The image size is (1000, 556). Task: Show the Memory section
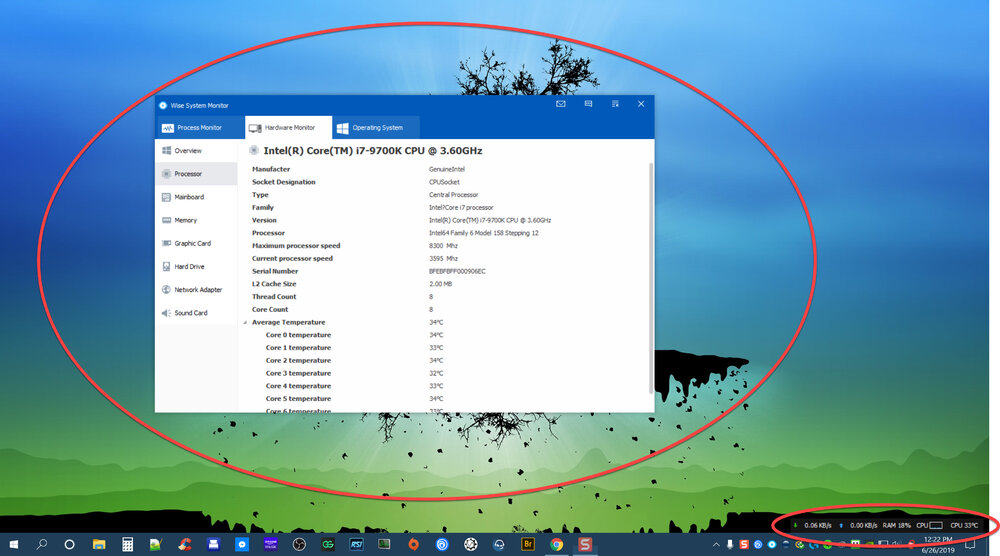(x=196, y=220)
